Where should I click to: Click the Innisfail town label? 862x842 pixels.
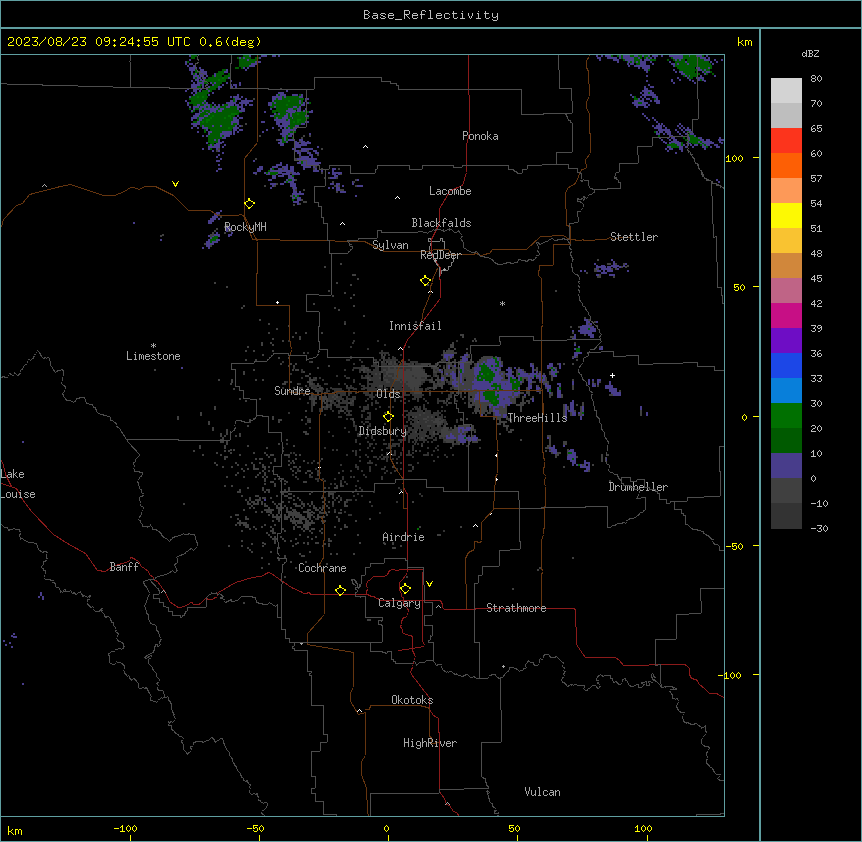(x=415, y=326)
